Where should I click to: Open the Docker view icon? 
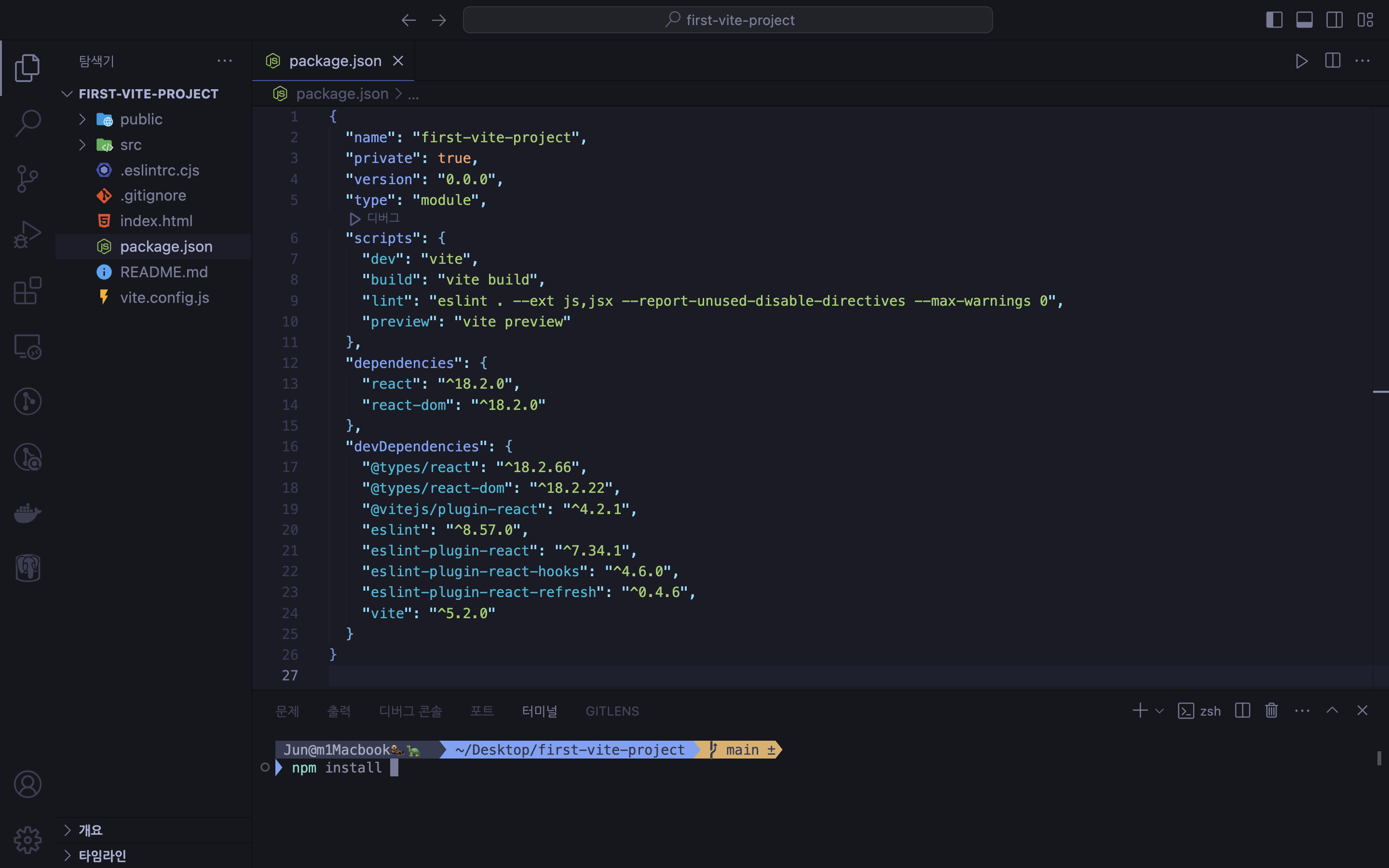click(27, 512)
